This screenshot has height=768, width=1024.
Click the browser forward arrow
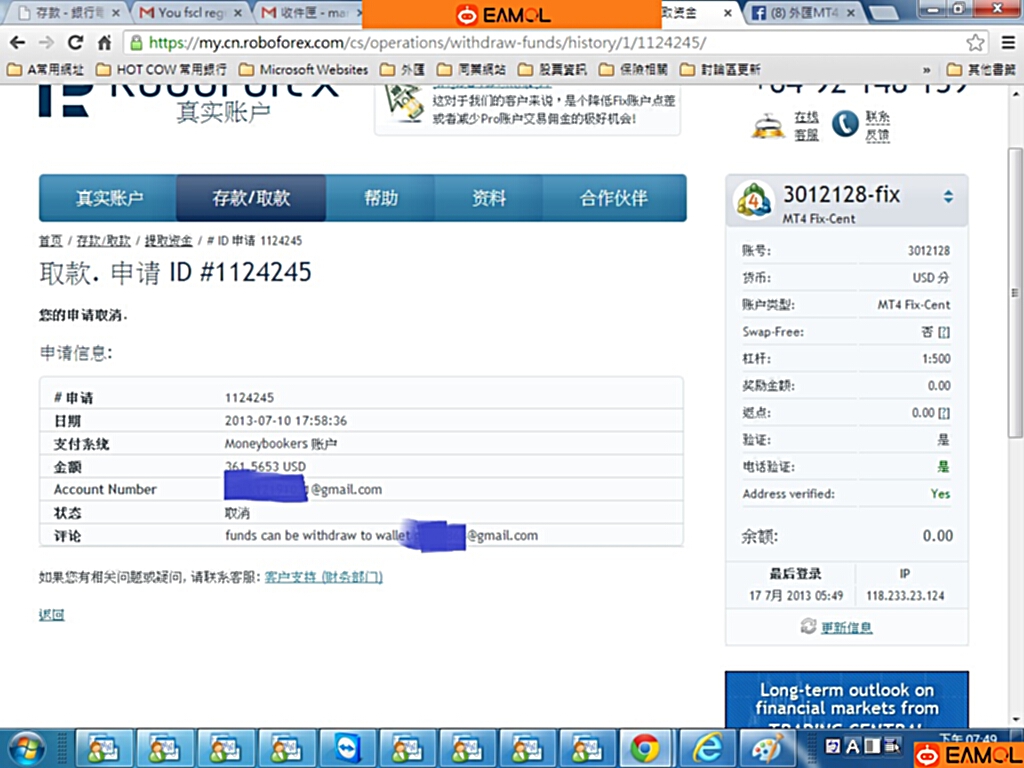click(x=46, y=43)
